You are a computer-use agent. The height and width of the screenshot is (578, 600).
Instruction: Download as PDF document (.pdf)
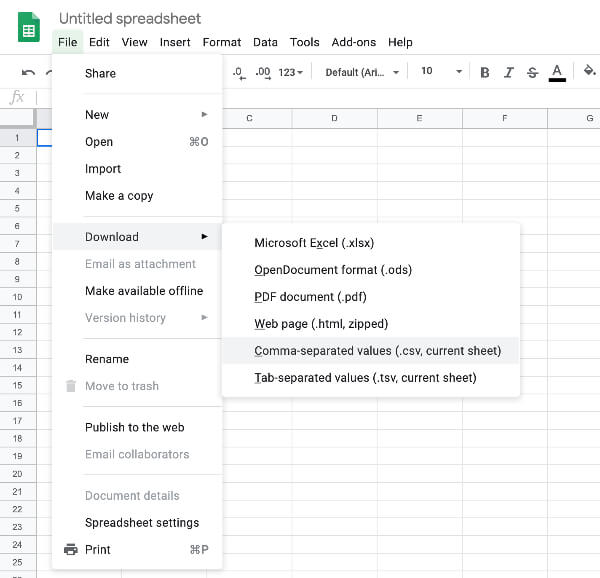pos(370,296)
